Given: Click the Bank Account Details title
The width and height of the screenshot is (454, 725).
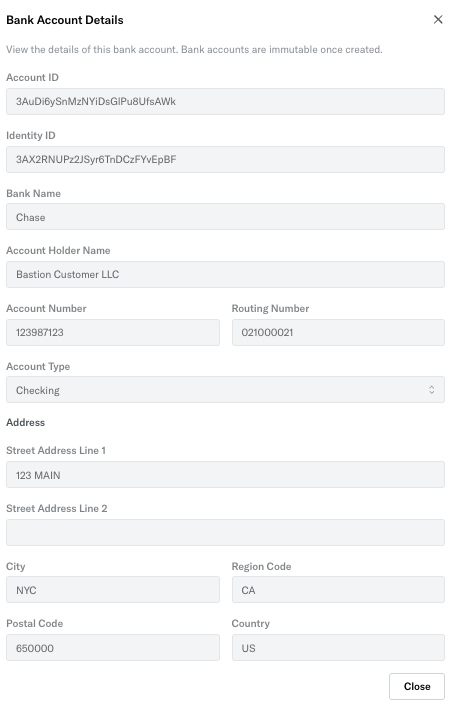Looking at the screenshot, I should point(65,20).
